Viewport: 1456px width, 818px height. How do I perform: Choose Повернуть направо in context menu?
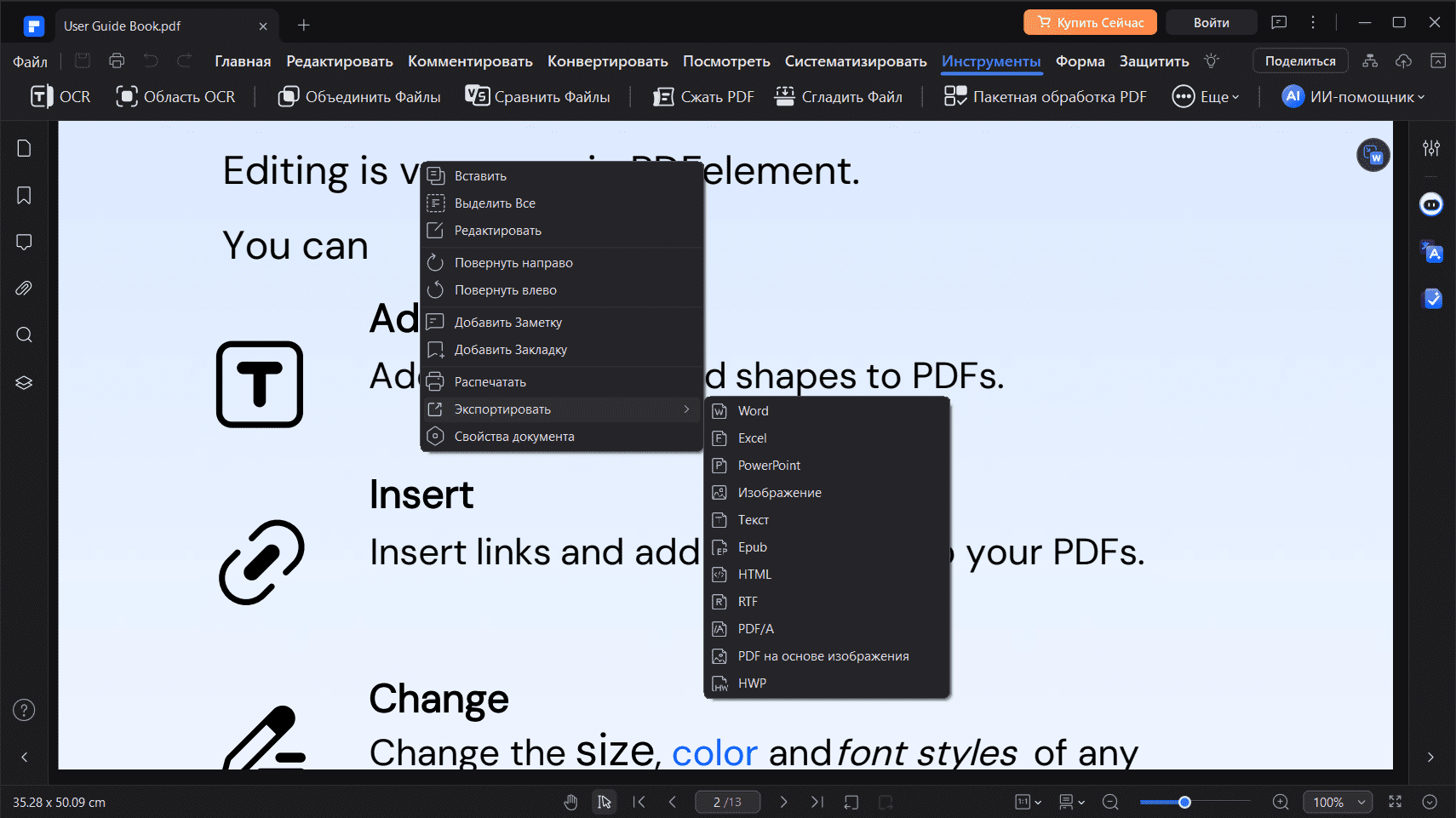[x=562, y=263]
